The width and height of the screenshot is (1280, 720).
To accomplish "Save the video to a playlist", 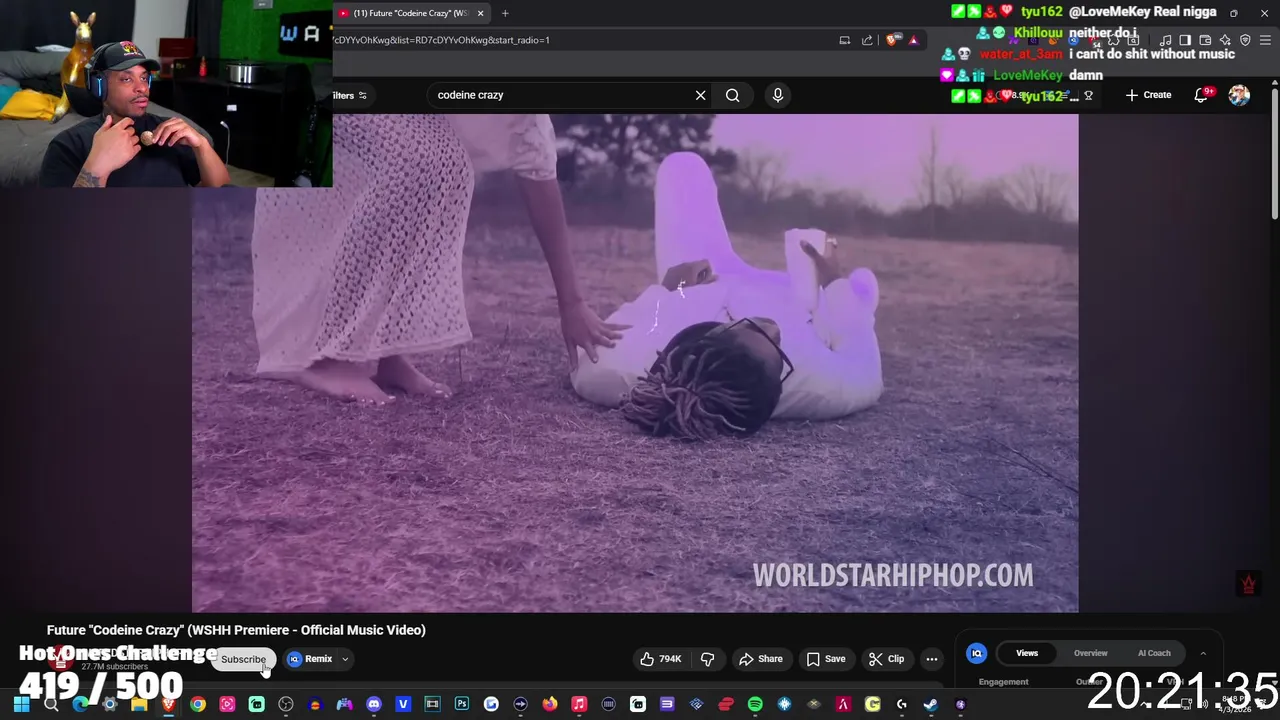I will 826,659.
